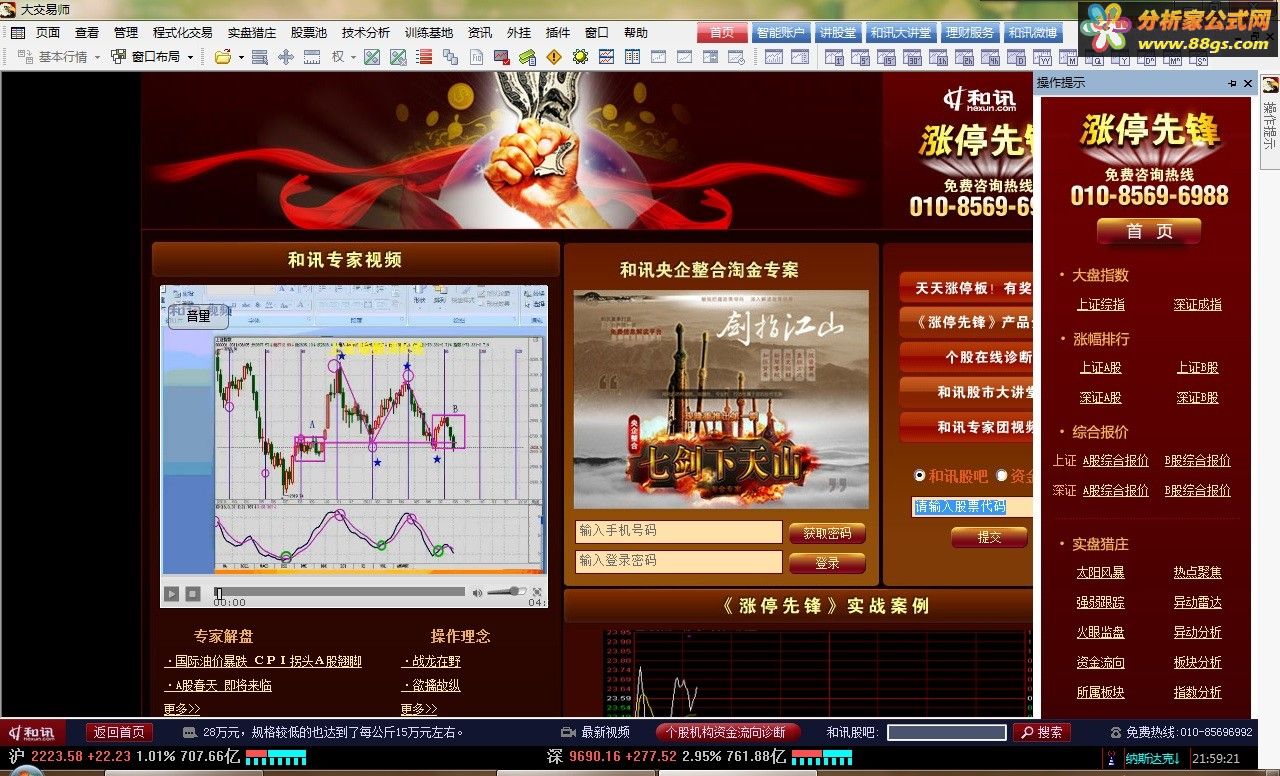Focus the 请输入股票代码 field
Image resolution: width=1280 pixels, height=776 pixels.
pyautogui.click(x=972, y=507)
